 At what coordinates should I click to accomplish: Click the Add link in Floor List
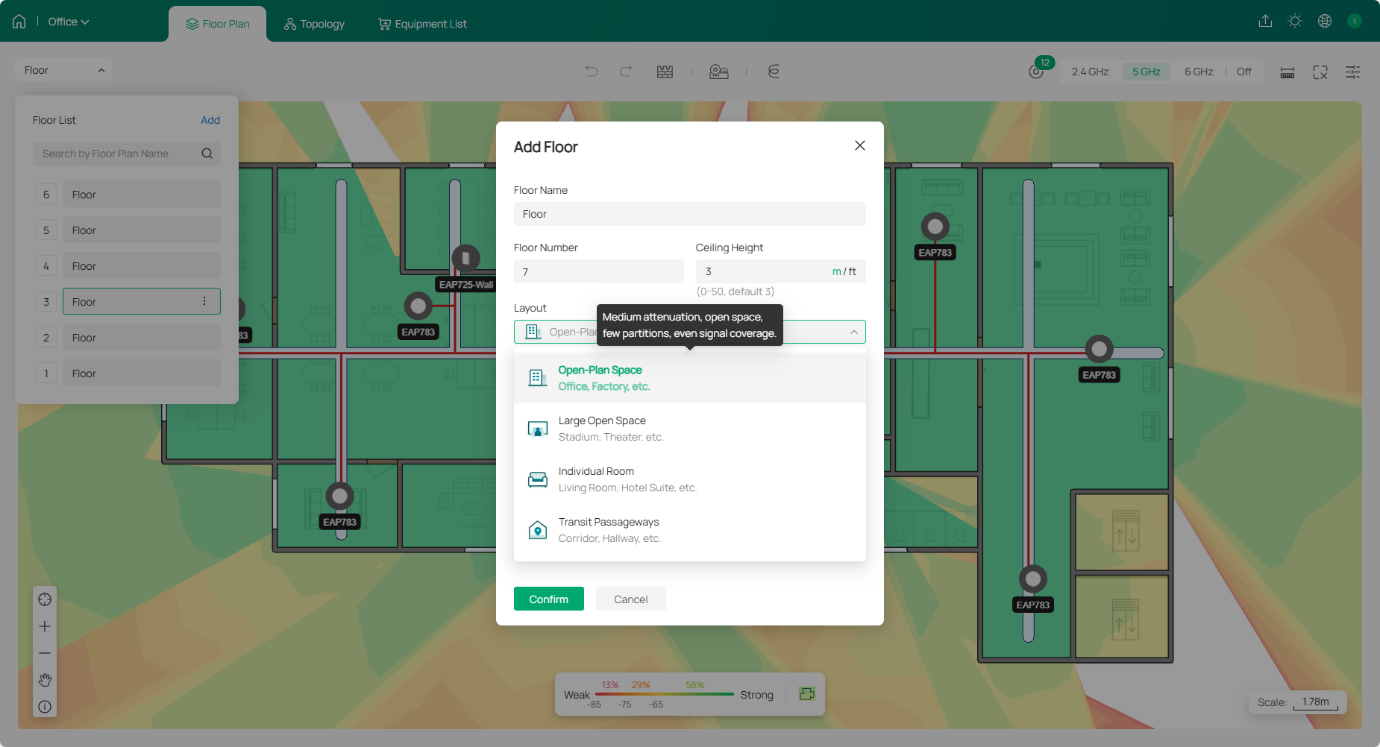click(210, 120)
